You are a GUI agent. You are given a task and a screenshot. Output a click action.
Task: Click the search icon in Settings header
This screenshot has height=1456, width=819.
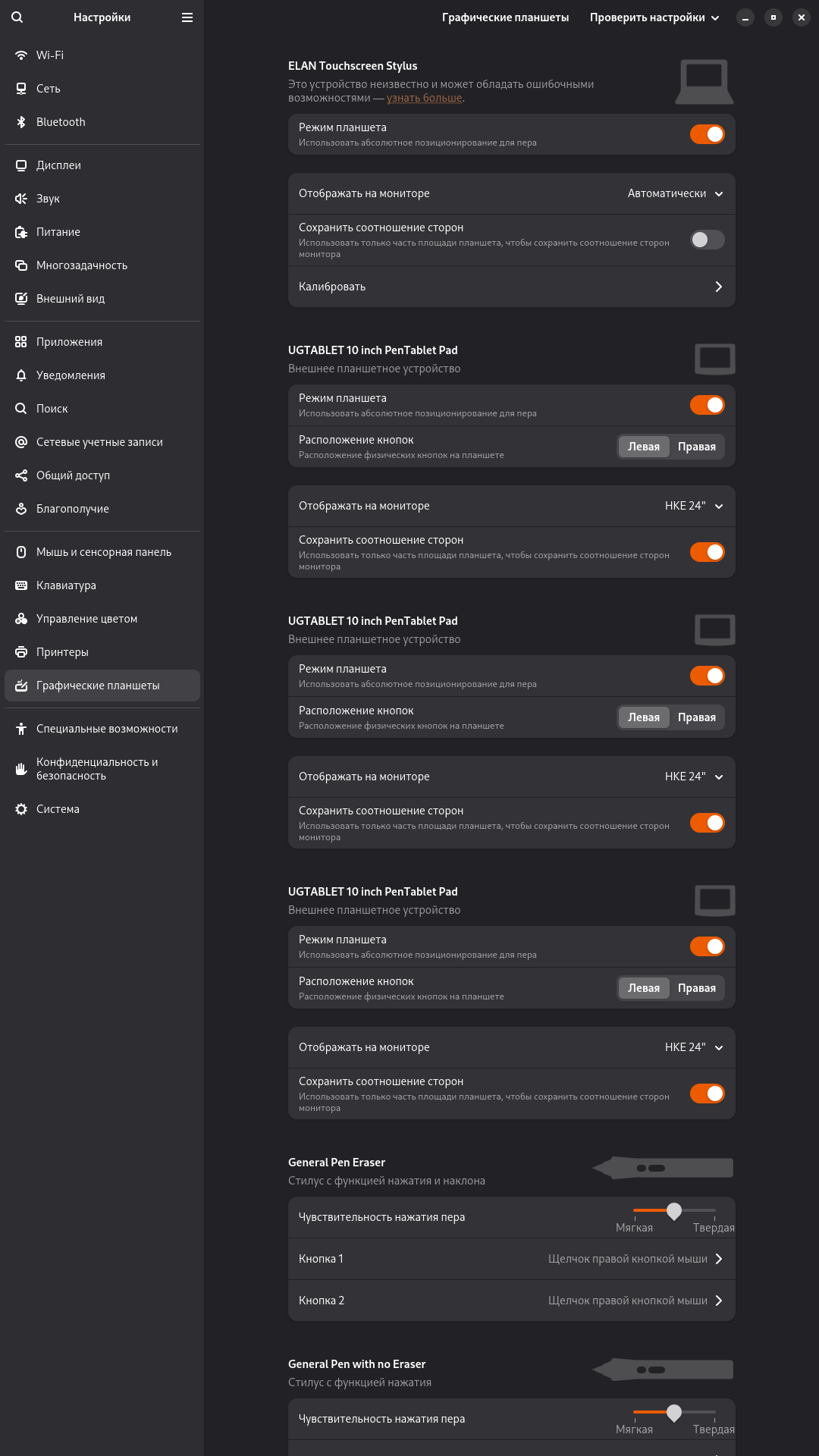[x=17, y=17]
